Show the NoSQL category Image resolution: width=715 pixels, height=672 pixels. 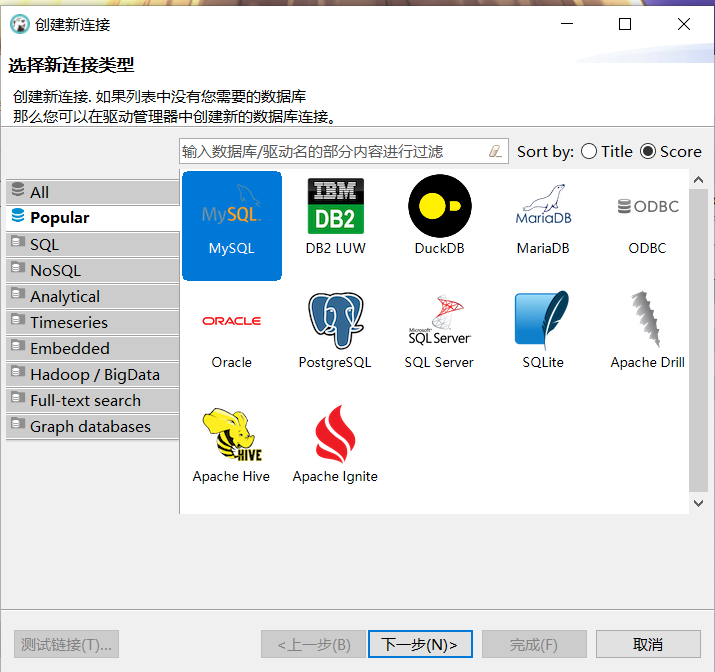tap(93, 270)
